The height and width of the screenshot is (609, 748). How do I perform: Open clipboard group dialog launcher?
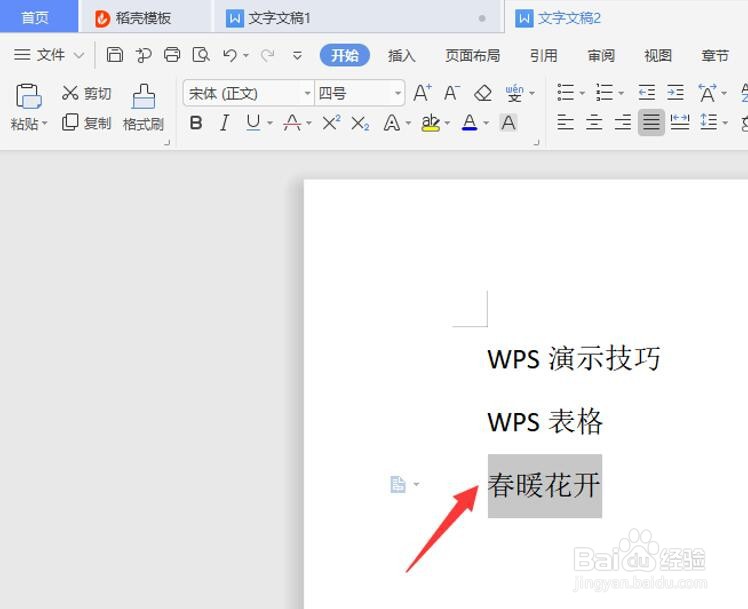tap(167, 142)
